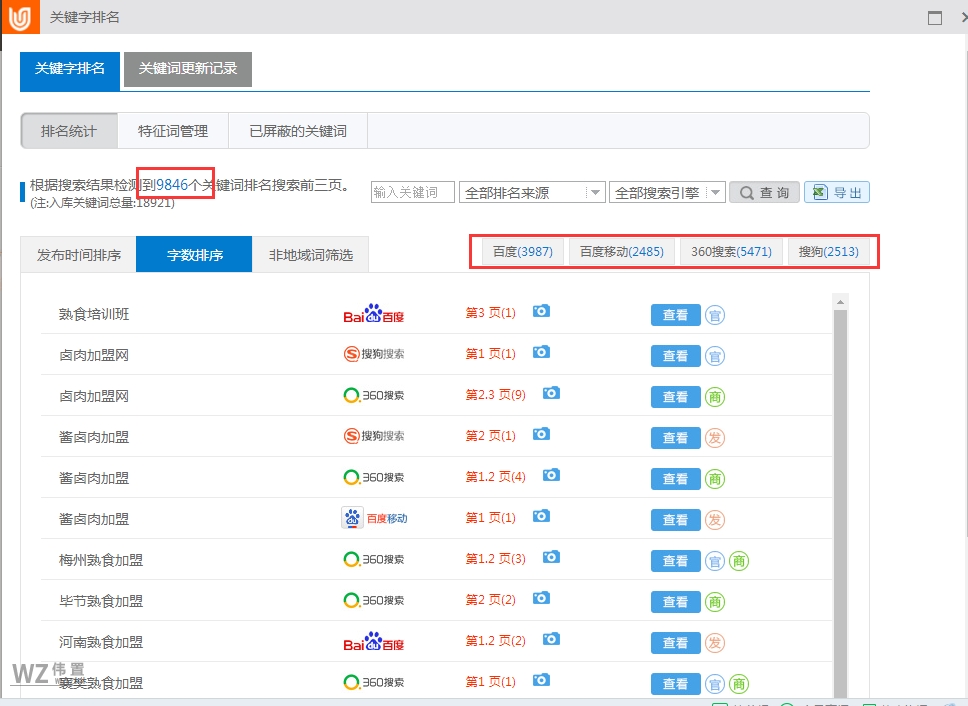Click the blue 官 circle icon near 卤肉加盟网
This screenshot has height=706, width=968.
pyautogui.click(x=715, y=356)
